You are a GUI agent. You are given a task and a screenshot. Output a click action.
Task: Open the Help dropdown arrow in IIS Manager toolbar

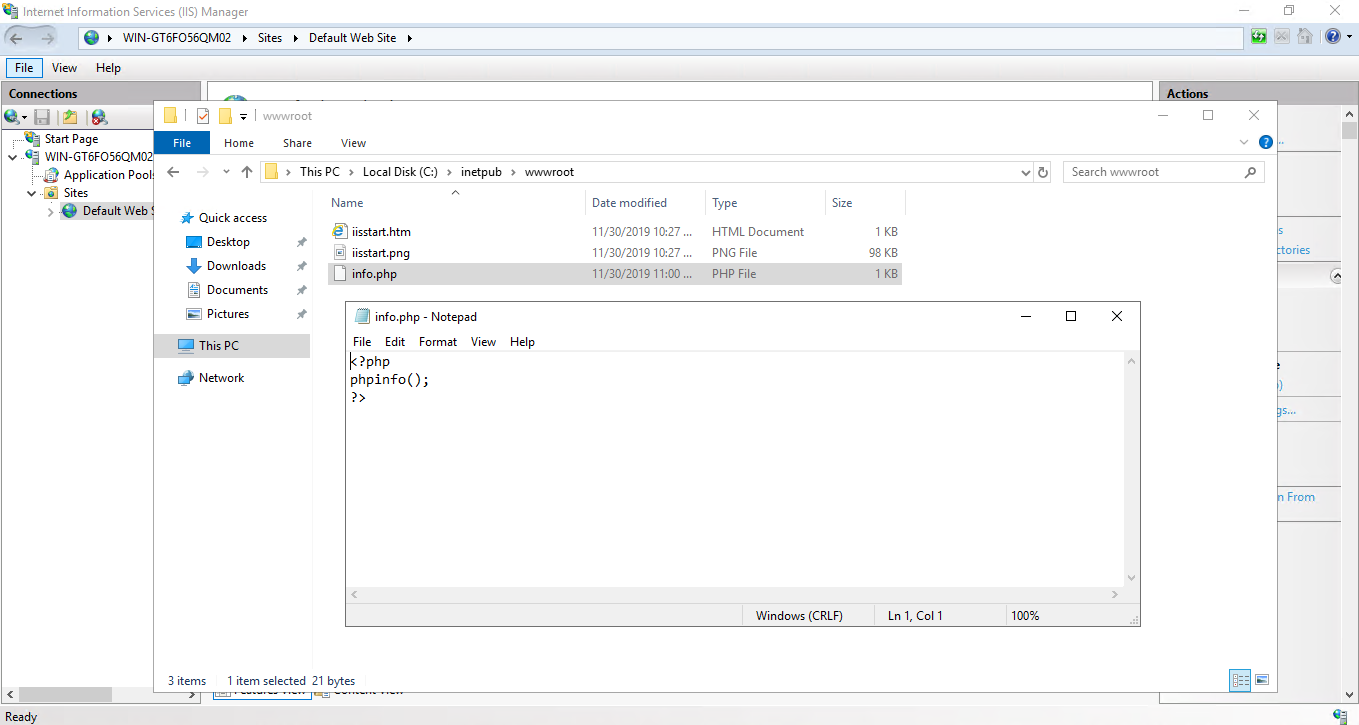coord(1348,37)
